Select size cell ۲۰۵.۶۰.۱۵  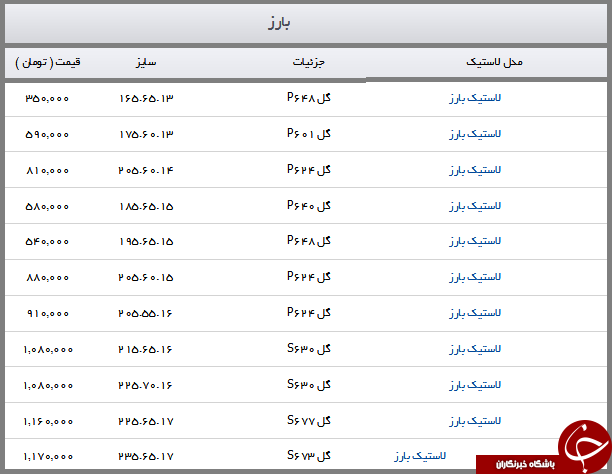tap(146, 277)
